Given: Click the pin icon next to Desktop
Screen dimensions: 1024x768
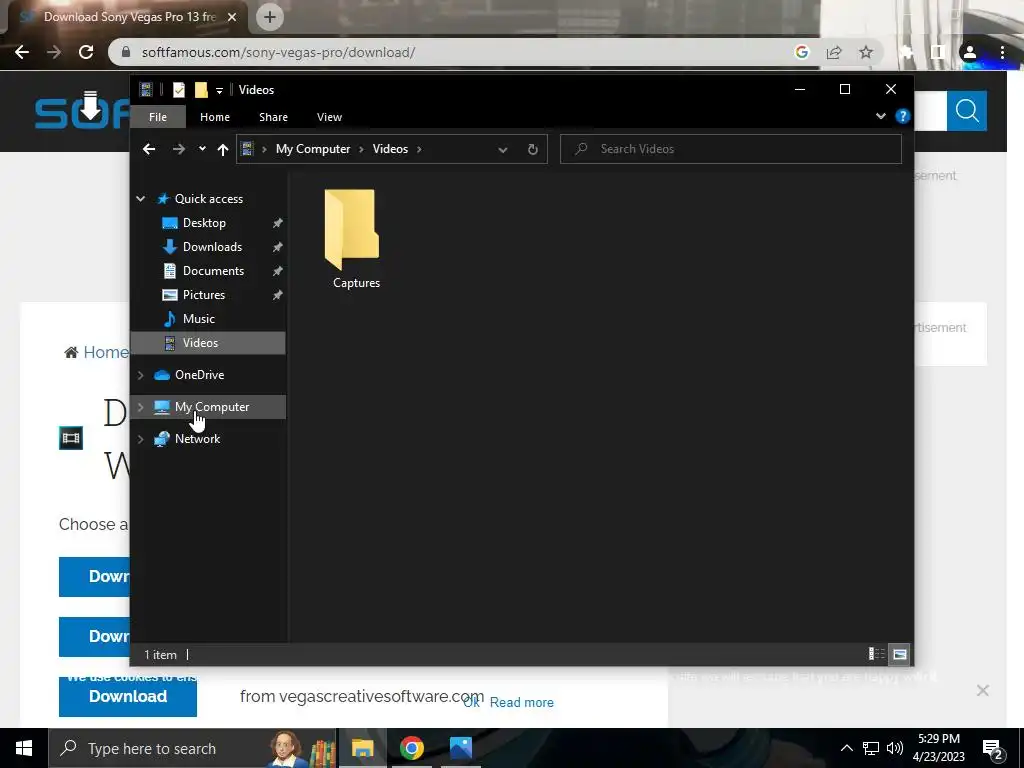Looking at the screenshot, I should pos(278,223).
